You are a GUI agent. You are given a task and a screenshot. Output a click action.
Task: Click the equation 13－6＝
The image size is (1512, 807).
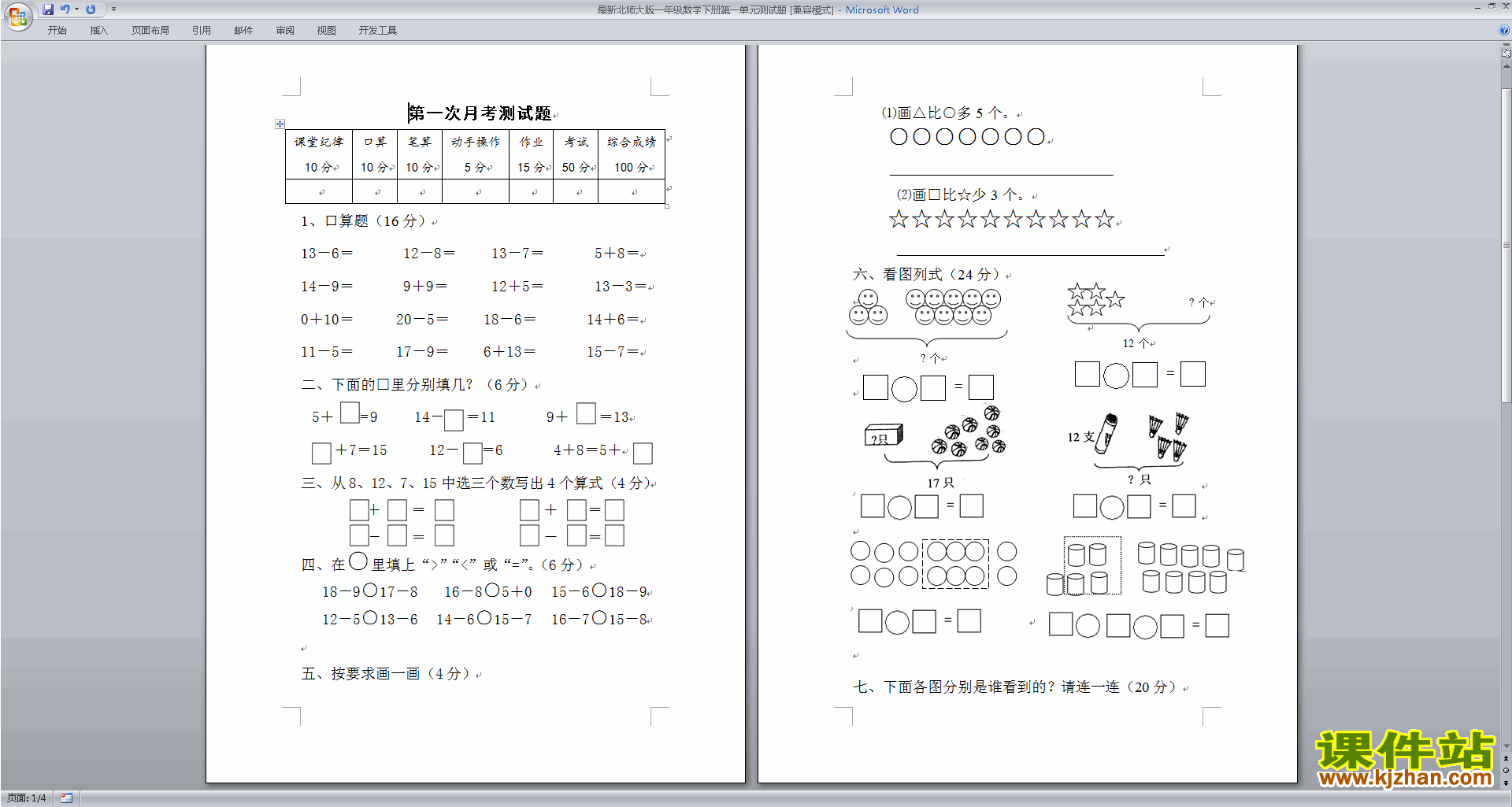[x=327, y=254]
